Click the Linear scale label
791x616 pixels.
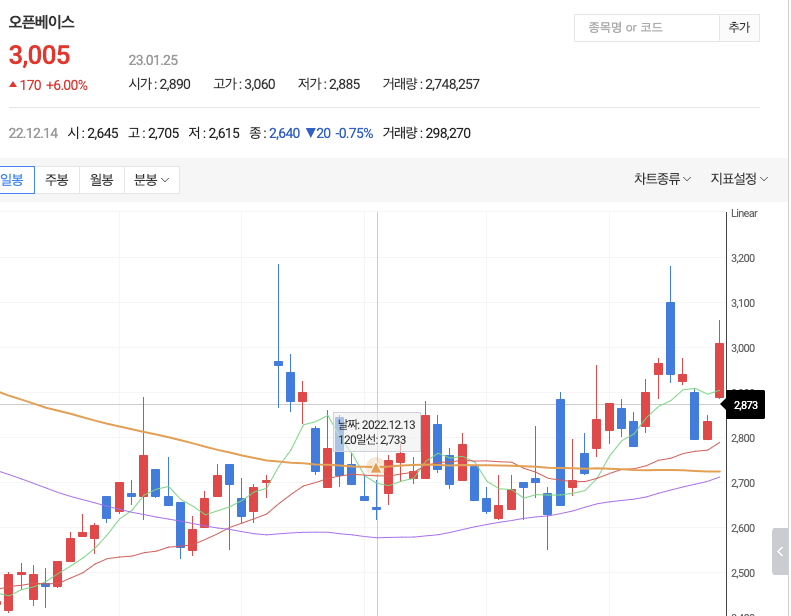coord(744,213)
